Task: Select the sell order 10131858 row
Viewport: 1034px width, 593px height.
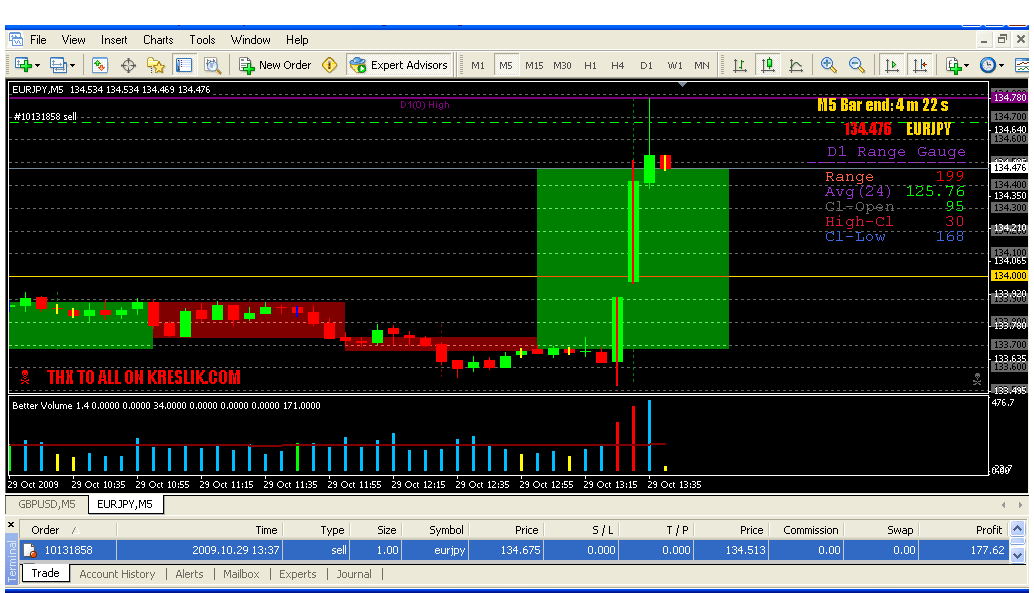Action: [500, 550]
